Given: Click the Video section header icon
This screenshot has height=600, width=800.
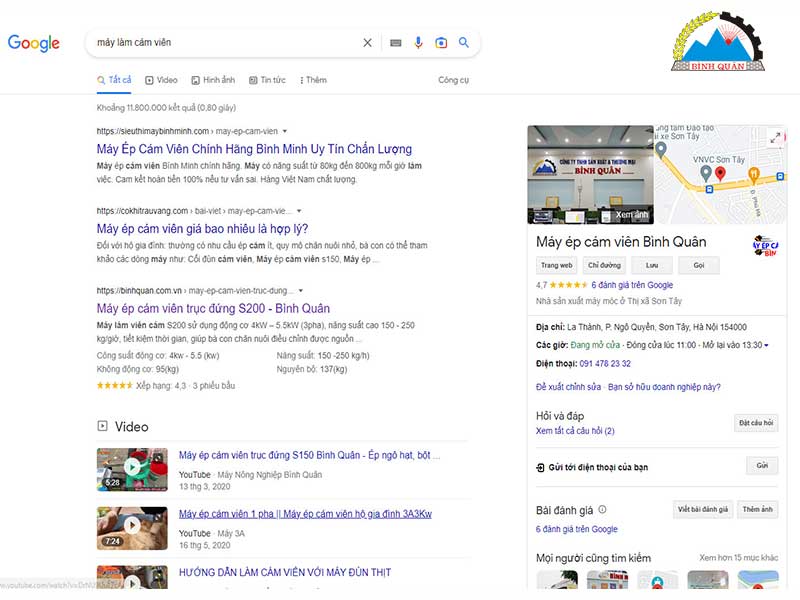Looking at the screenshot, I should pos(103,426).
